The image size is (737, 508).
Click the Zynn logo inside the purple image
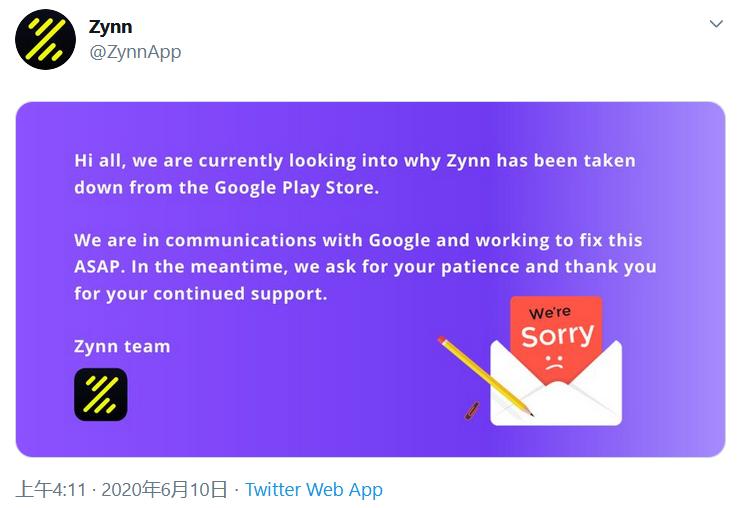[x=101, y=394]
